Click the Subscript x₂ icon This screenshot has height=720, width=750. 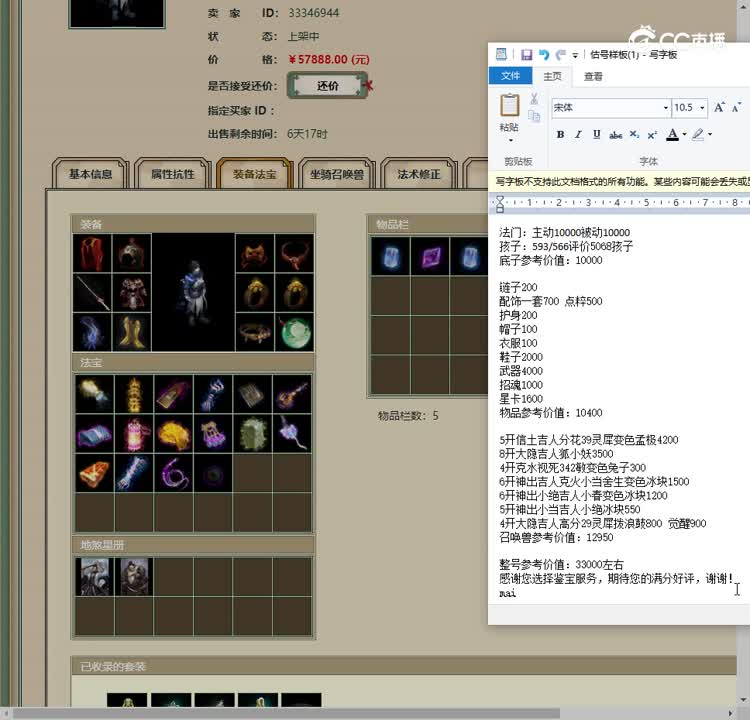pyautogui.click(x=634, y=135)
